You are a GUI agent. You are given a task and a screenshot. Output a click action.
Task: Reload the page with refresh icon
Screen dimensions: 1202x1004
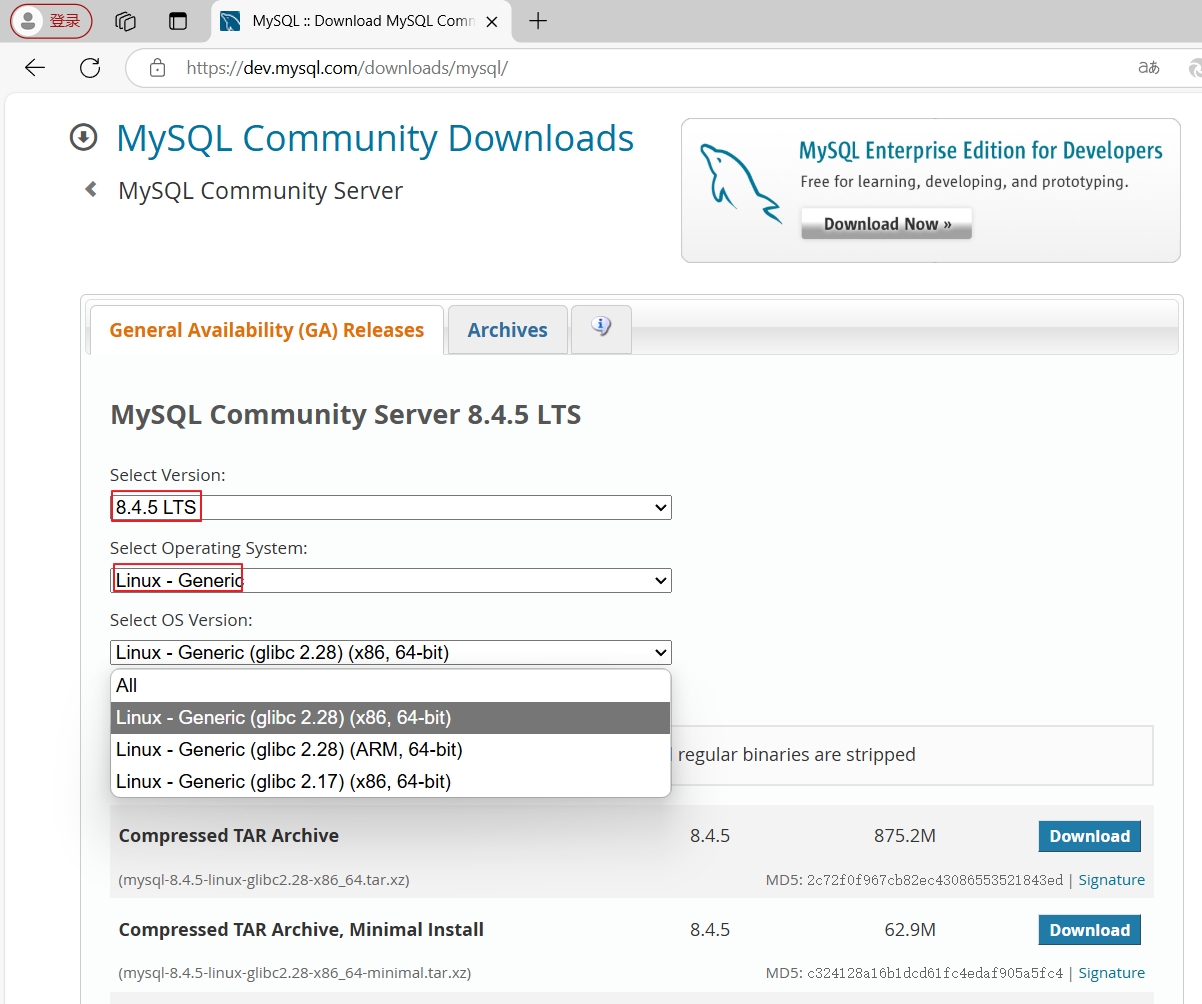(90, 67)
